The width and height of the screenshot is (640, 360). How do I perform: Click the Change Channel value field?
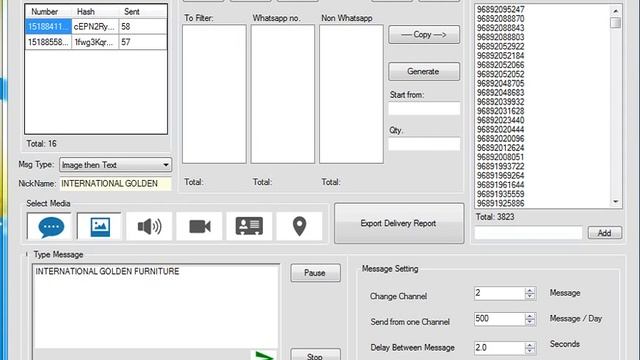[x=499, y=293]
